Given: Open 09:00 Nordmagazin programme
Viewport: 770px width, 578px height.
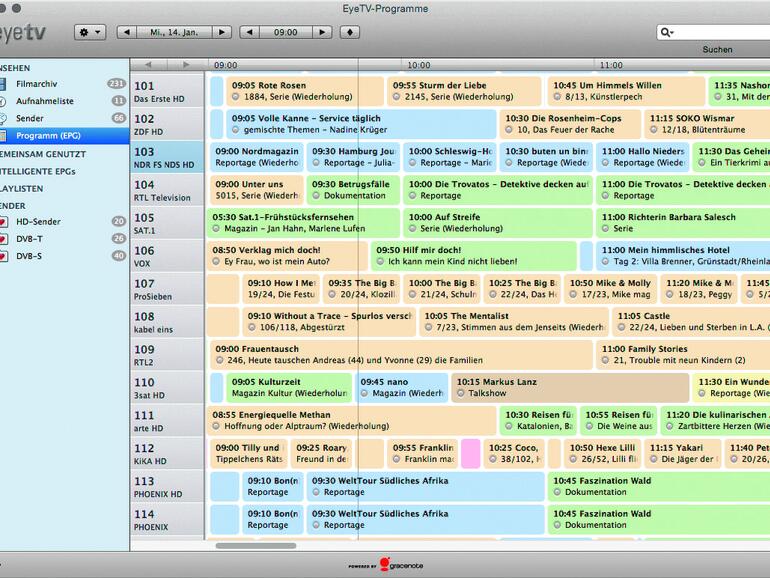Looking at the screenshot, I should 257,157.
